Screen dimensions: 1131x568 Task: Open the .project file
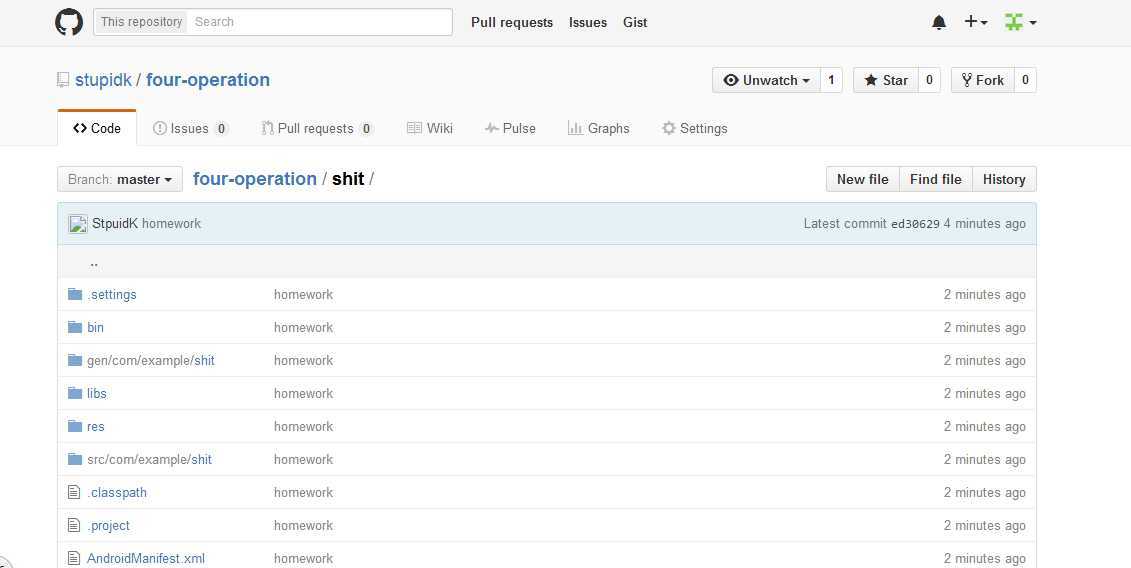tap(109, 525)
